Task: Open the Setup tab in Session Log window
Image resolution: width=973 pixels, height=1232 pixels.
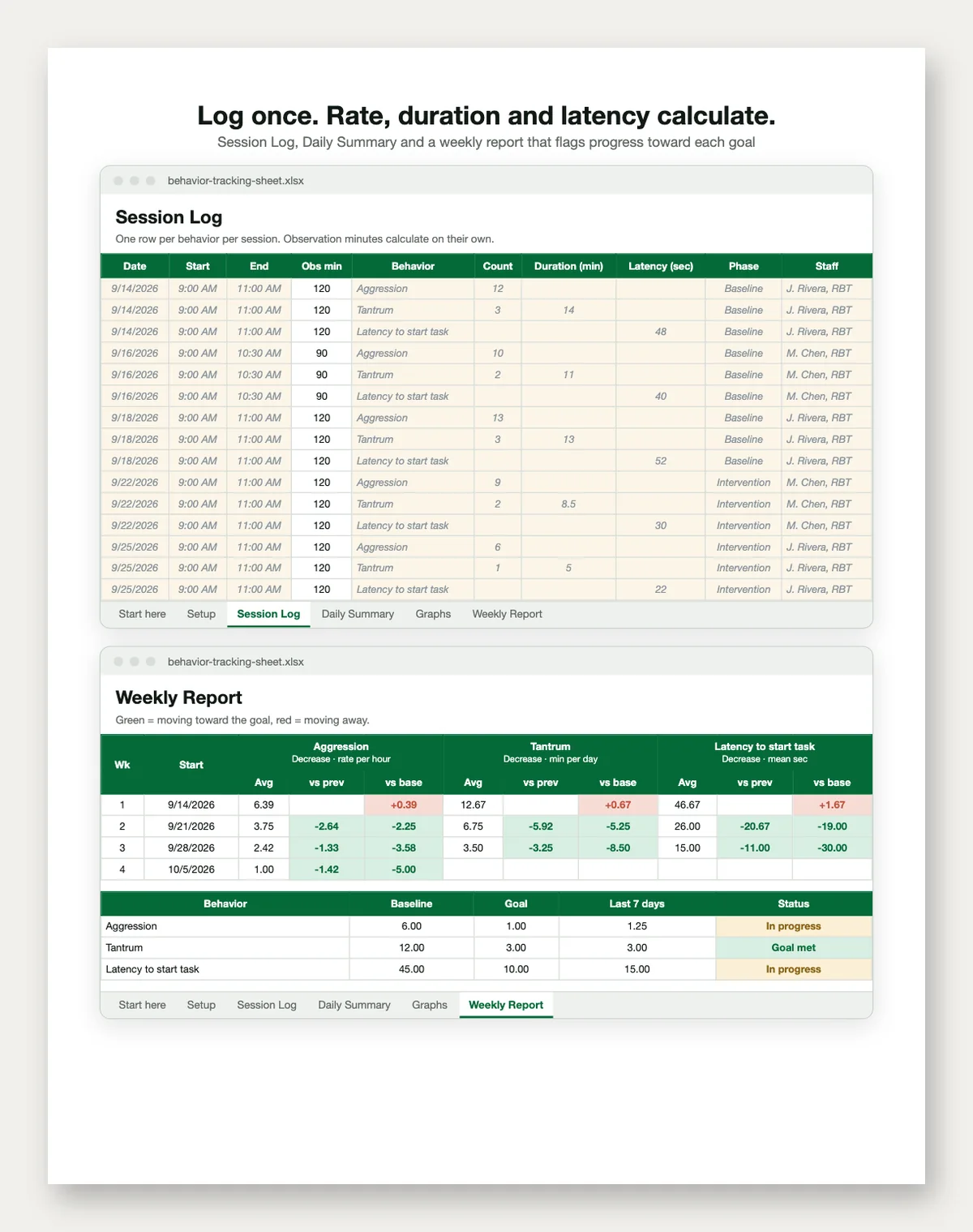Action: pos(201,614)
